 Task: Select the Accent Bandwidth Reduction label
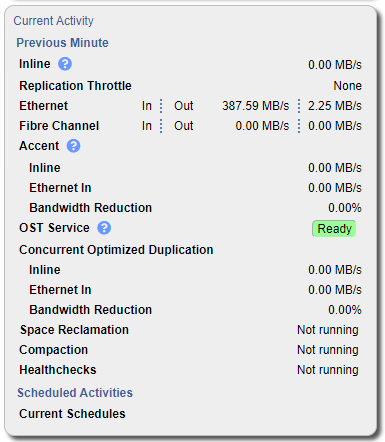tap(91, 208)
